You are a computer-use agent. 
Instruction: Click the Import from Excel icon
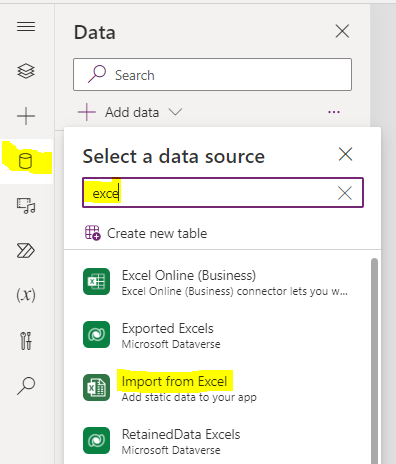(x=96, y=387)
